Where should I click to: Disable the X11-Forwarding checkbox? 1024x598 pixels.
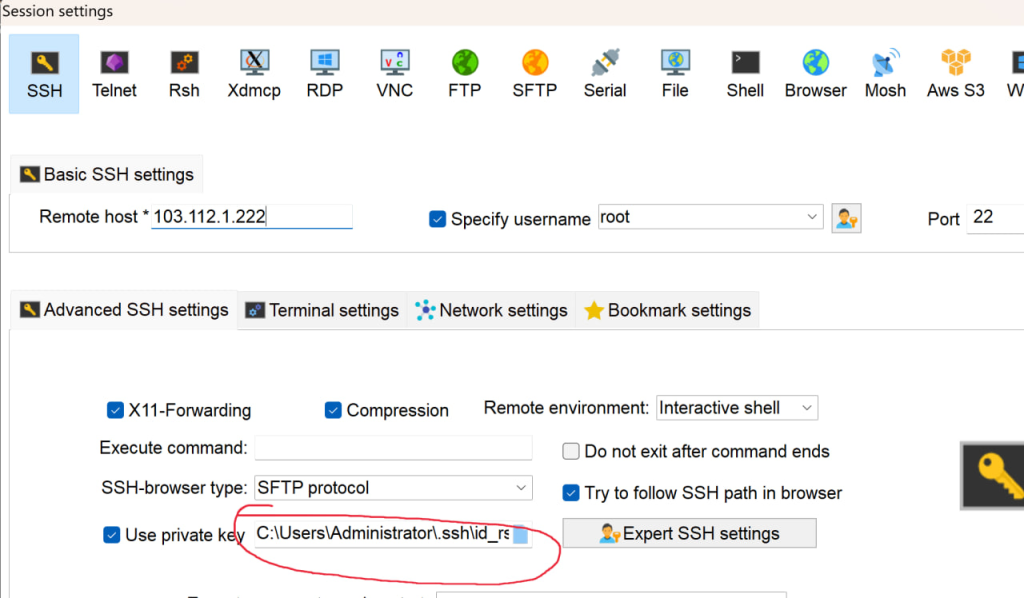point(115,410)
